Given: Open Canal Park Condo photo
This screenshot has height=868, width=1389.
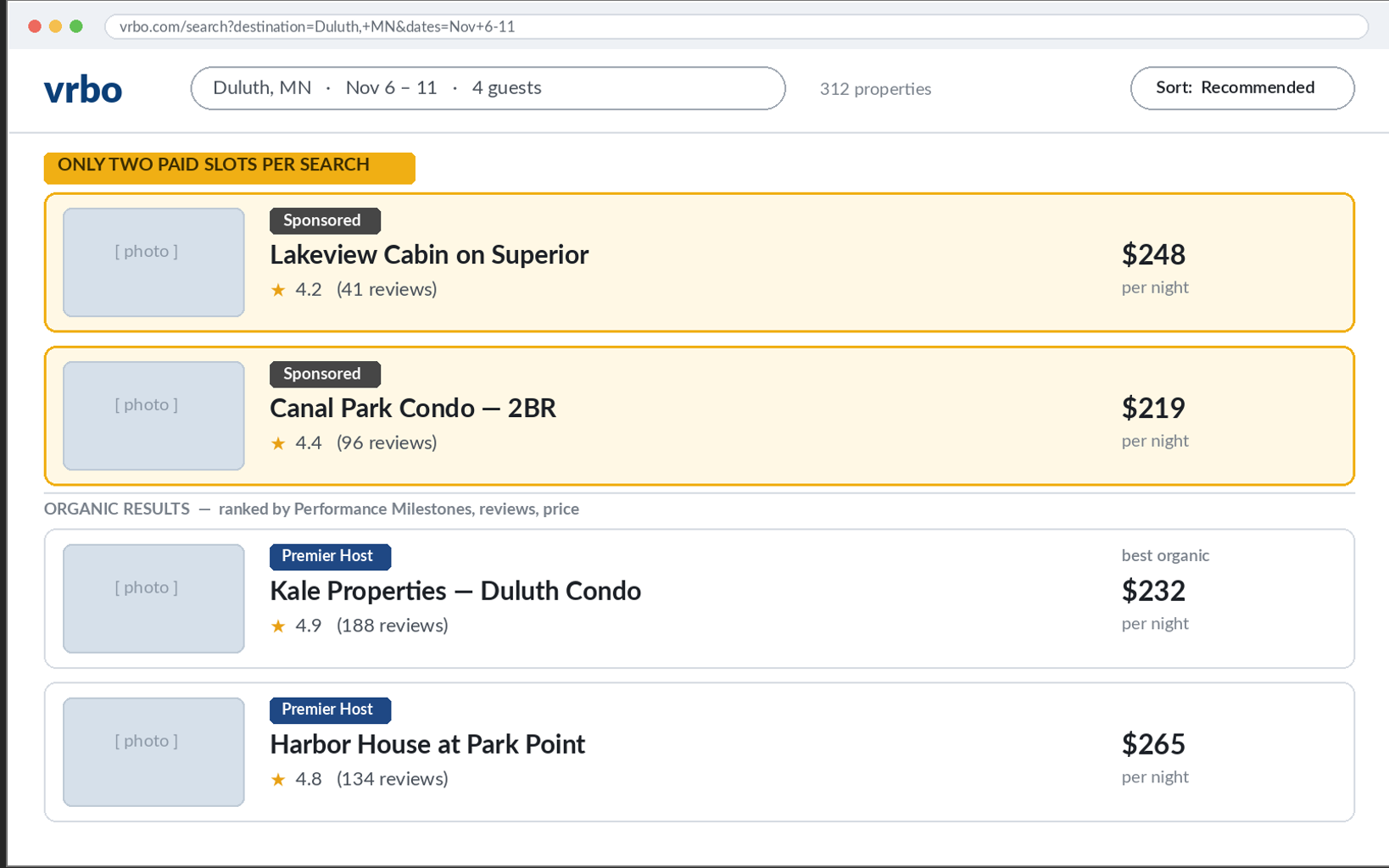Looking at the screenshot, I should (153, 415).
